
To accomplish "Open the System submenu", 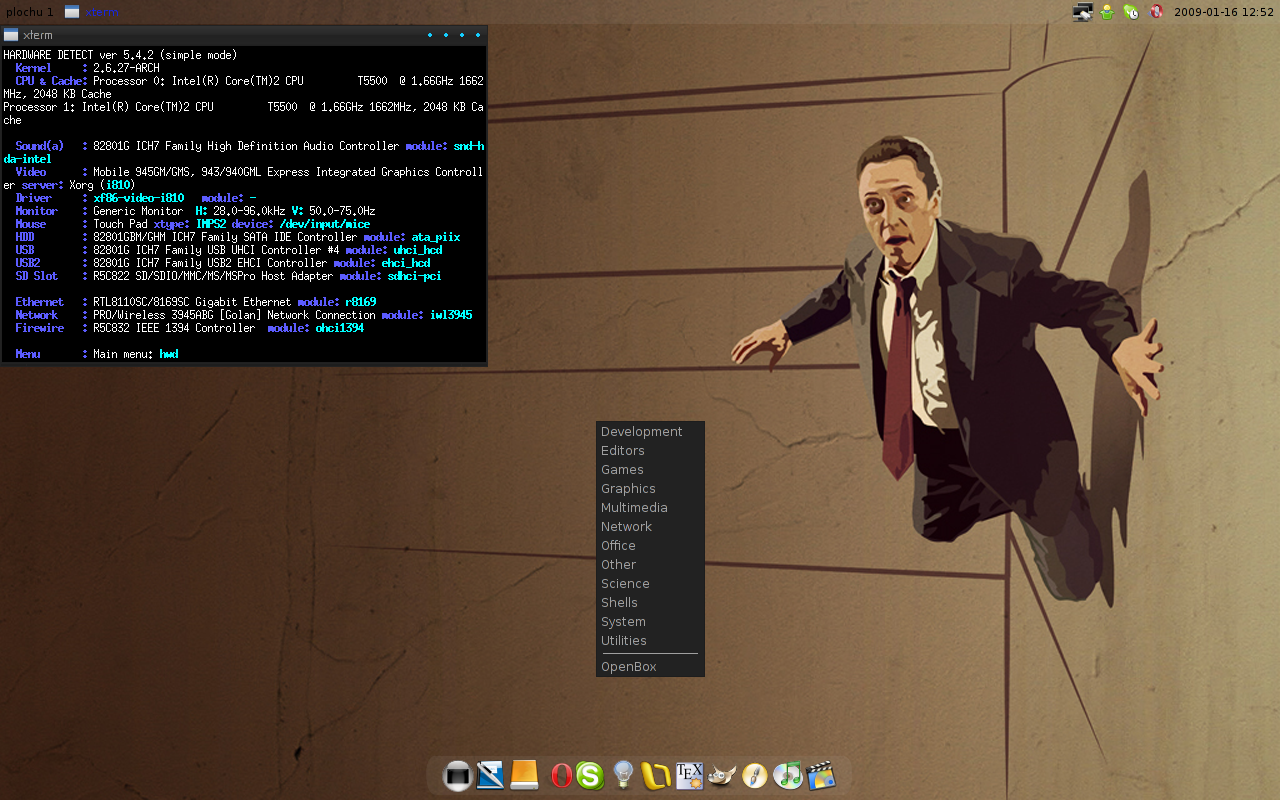I will click(x=650, y=622).
